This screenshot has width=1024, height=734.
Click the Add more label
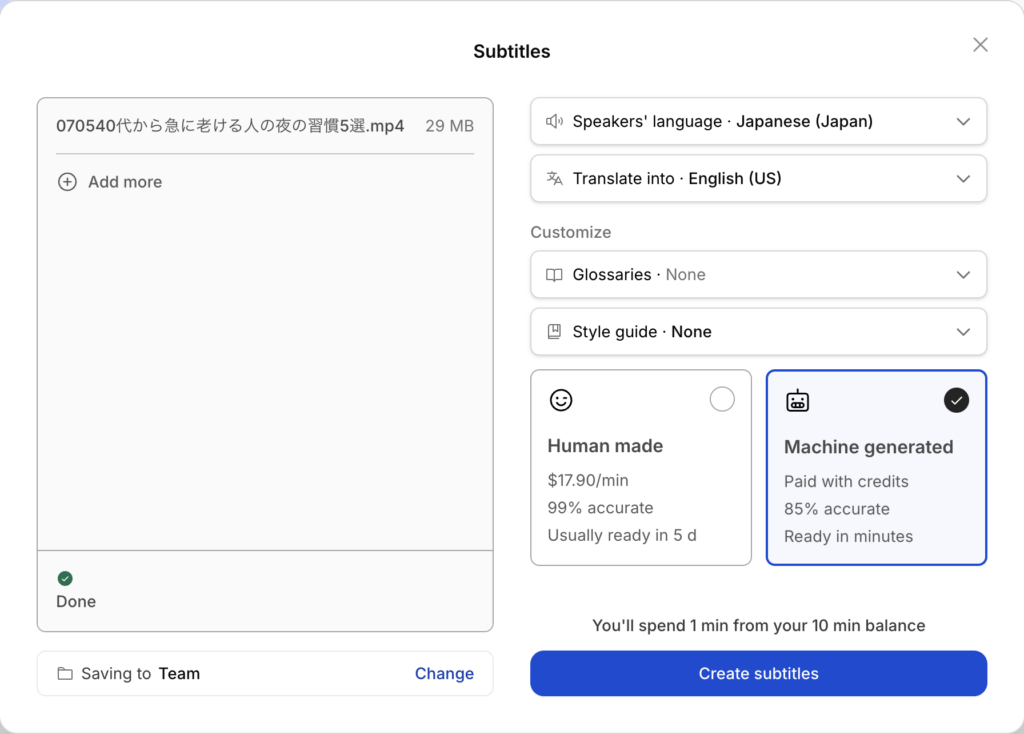click(125, 182)
